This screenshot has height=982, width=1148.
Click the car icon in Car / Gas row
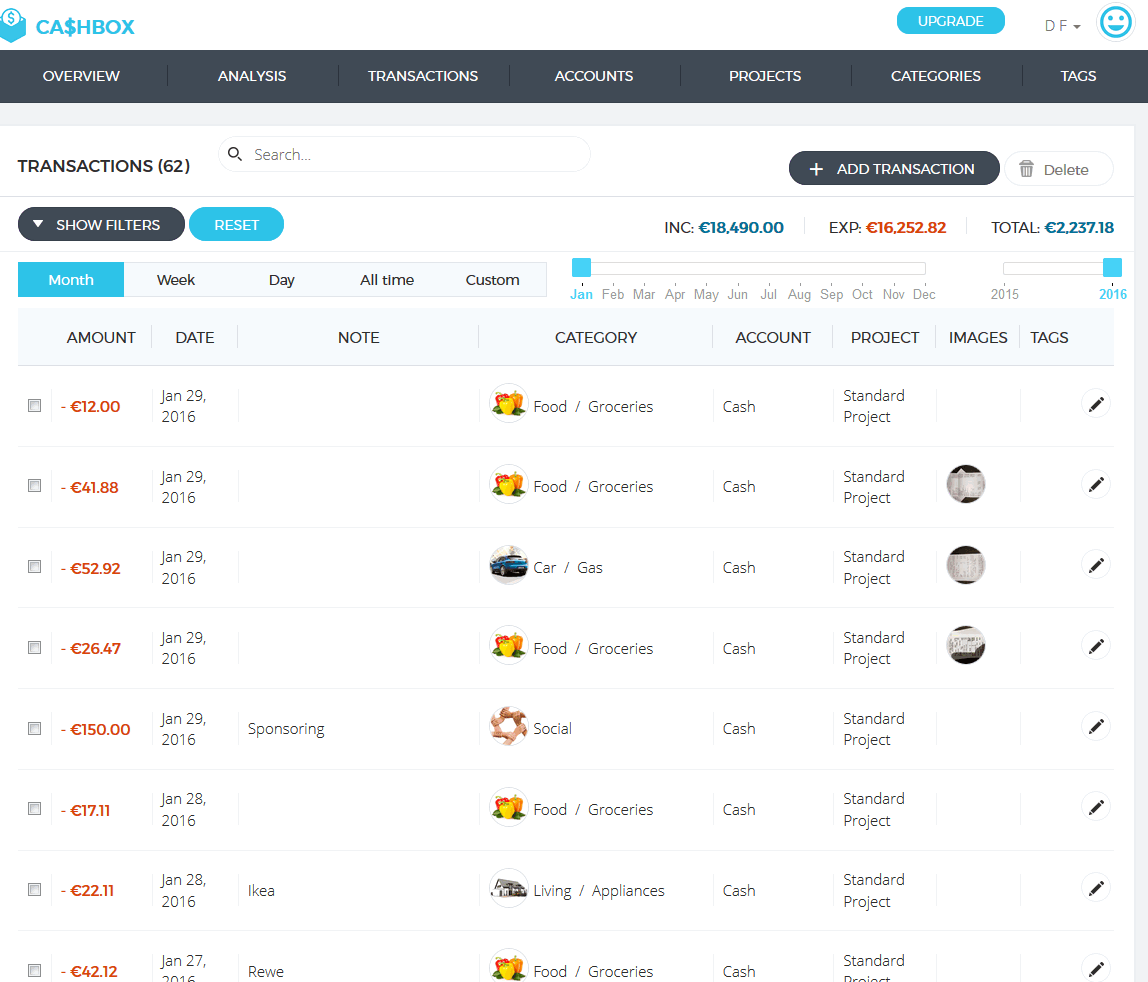pos(508,566)
